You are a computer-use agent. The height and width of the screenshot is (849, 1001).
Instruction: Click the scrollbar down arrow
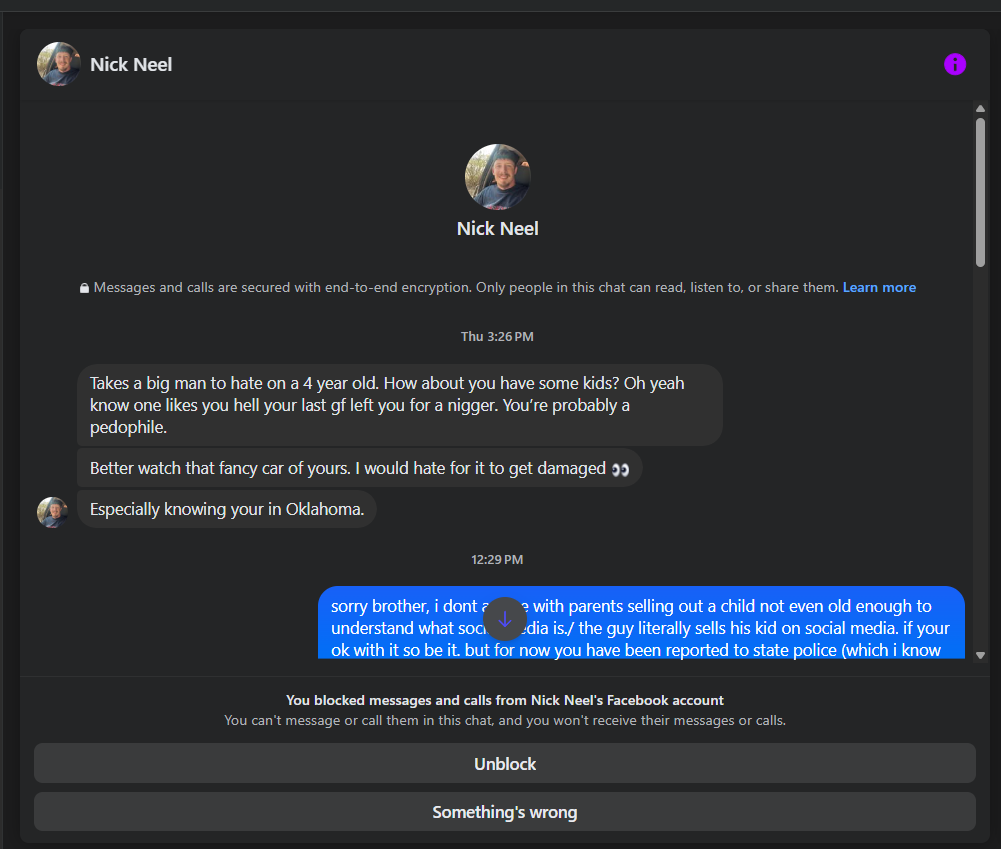980,655
